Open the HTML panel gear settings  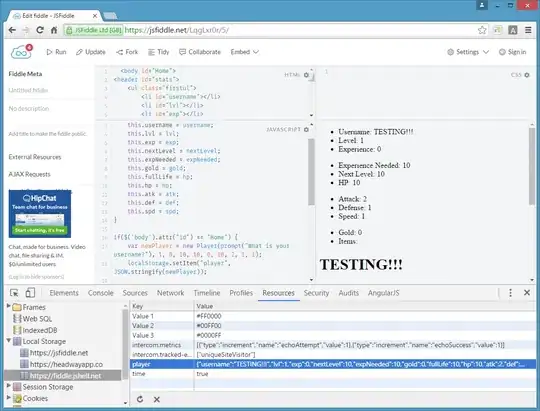tap(306, 75)
